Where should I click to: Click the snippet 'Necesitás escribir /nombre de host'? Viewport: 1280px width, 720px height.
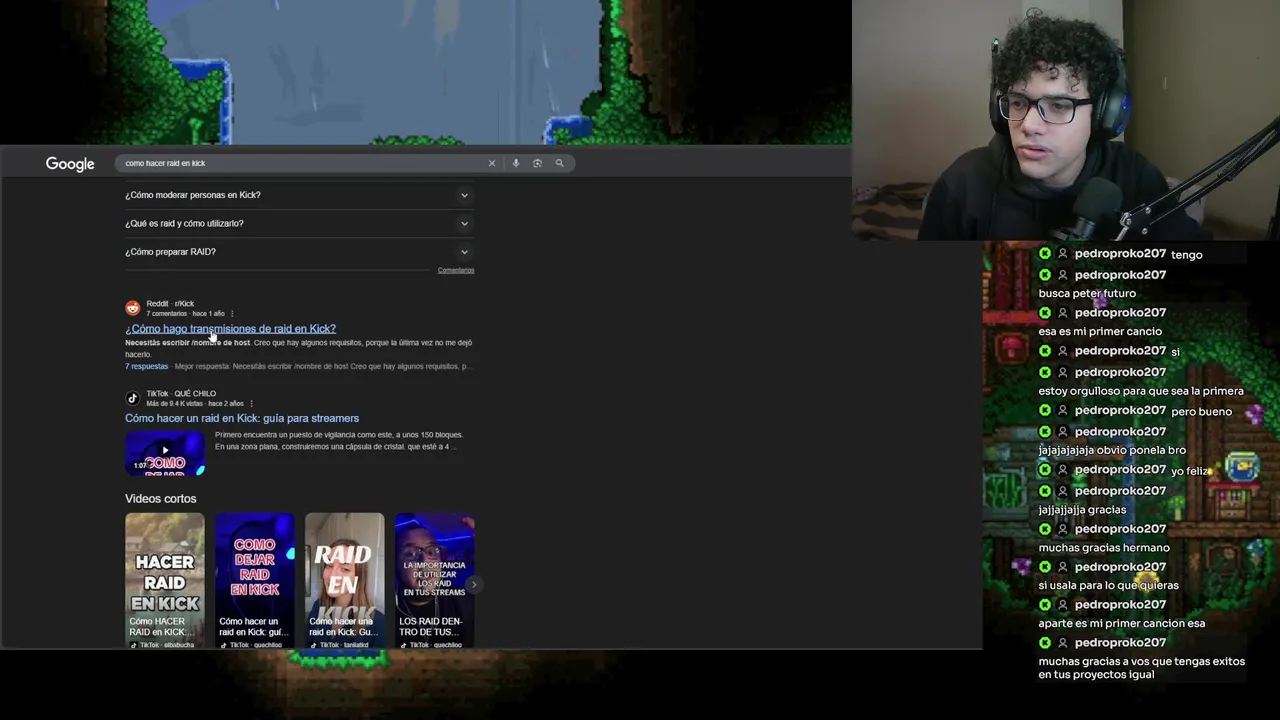188,343
